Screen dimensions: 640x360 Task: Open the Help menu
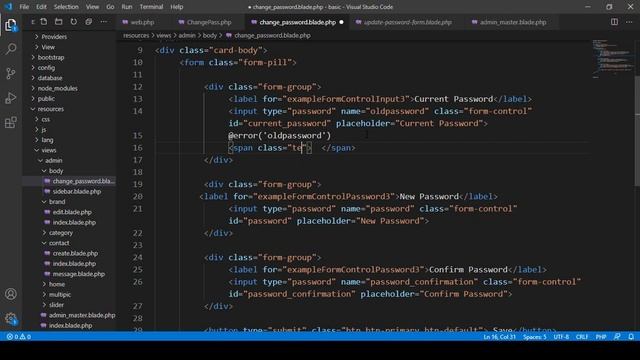176,7
